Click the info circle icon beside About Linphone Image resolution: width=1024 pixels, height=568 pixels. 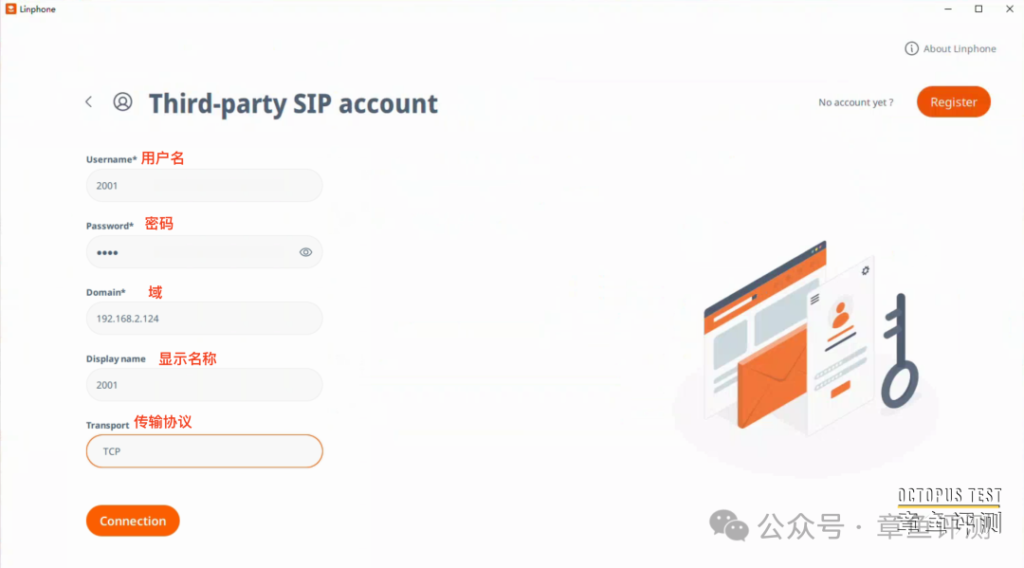point(911,48)
